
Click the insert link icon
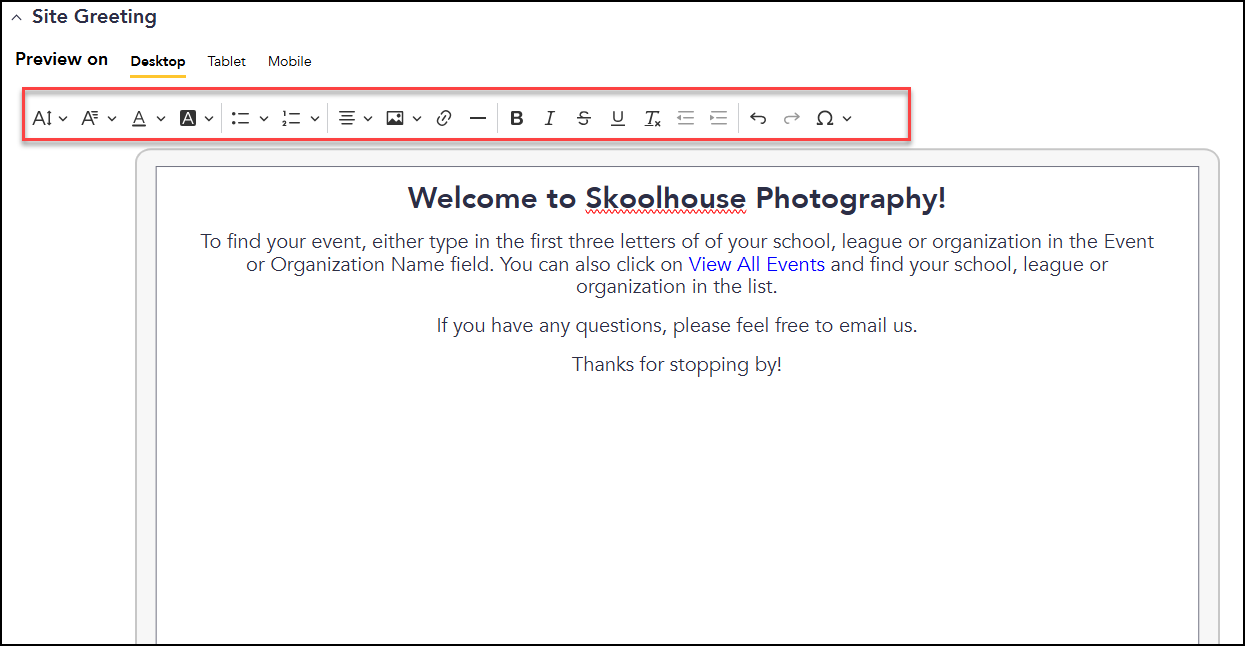pos(445,118)
